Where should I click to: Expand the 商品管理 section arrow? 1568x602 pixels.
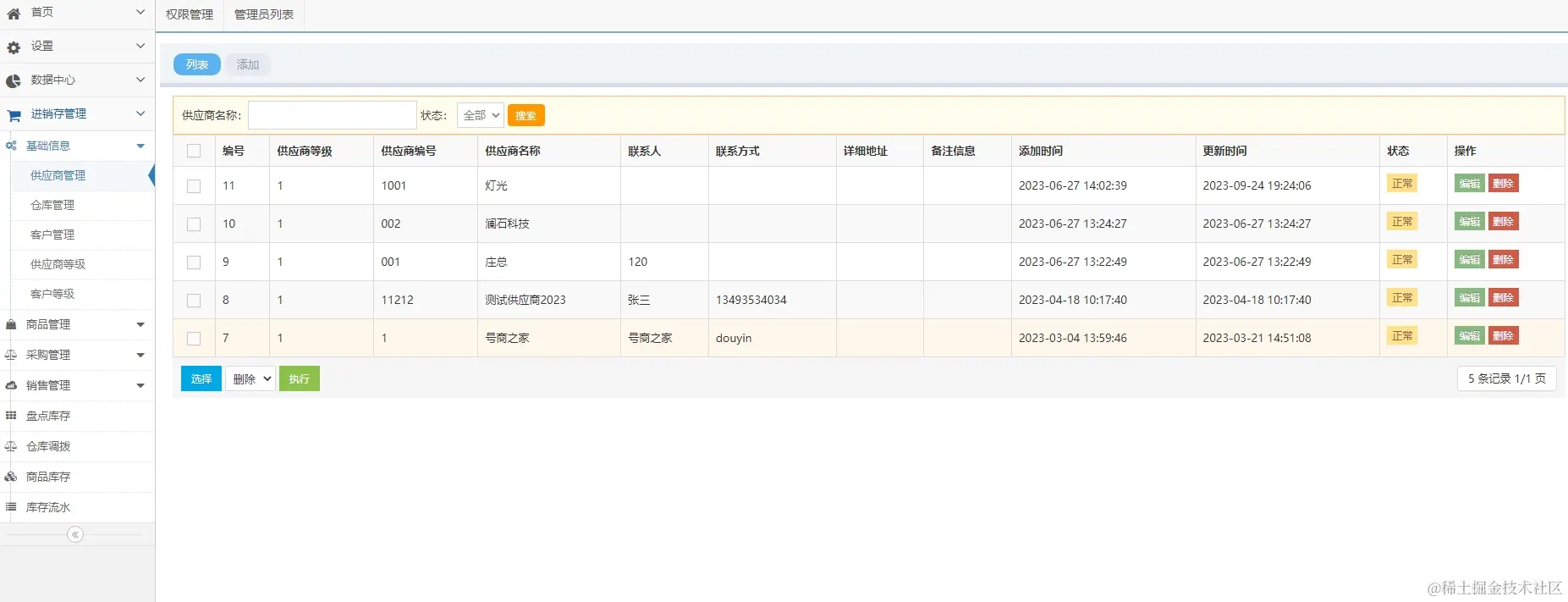(x=140, y=324)
